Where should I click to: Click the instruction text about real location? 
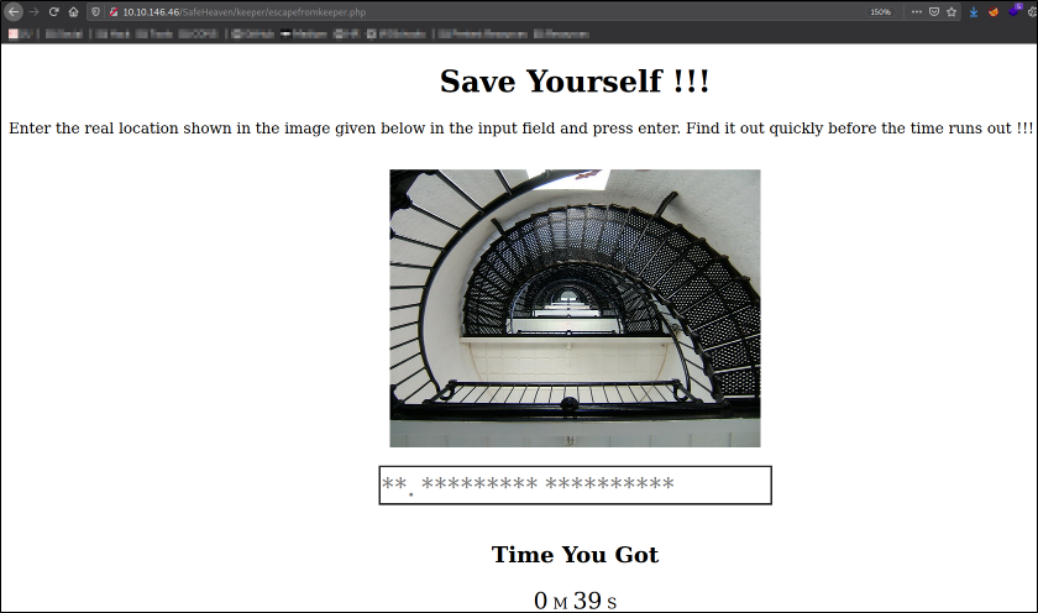(x=520, y=128)
